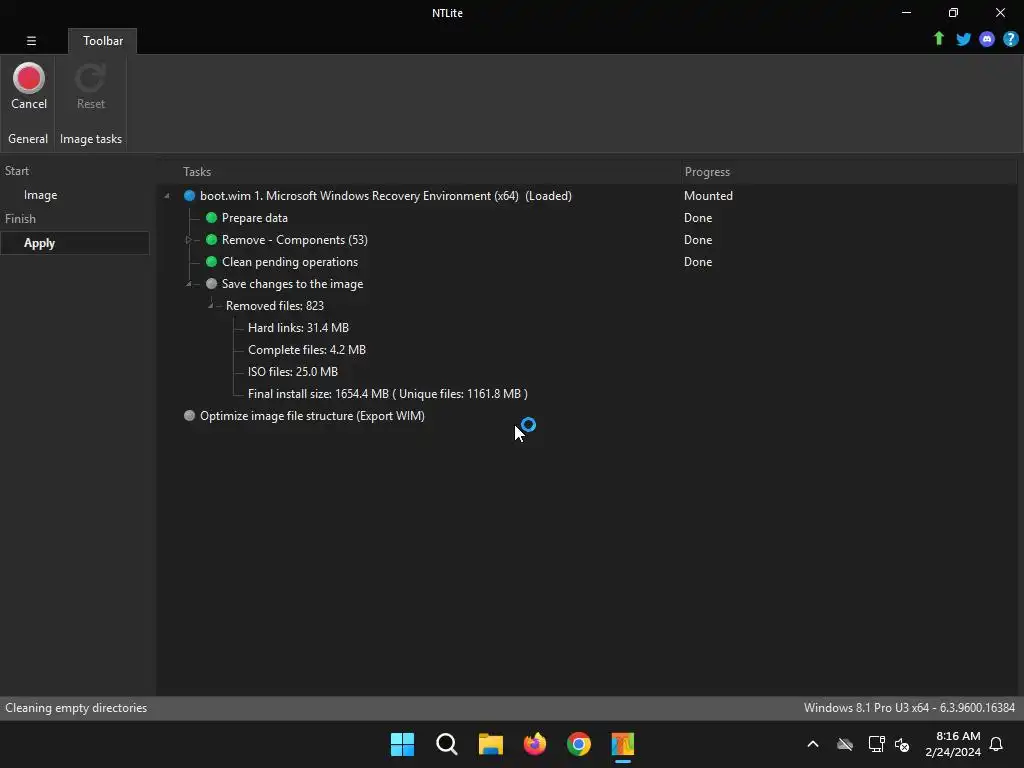The height and width of the screenshot is (768, 1024).
Task: Select the Toolbar tab
Action: pyautogui.click(x=103, y=40)
